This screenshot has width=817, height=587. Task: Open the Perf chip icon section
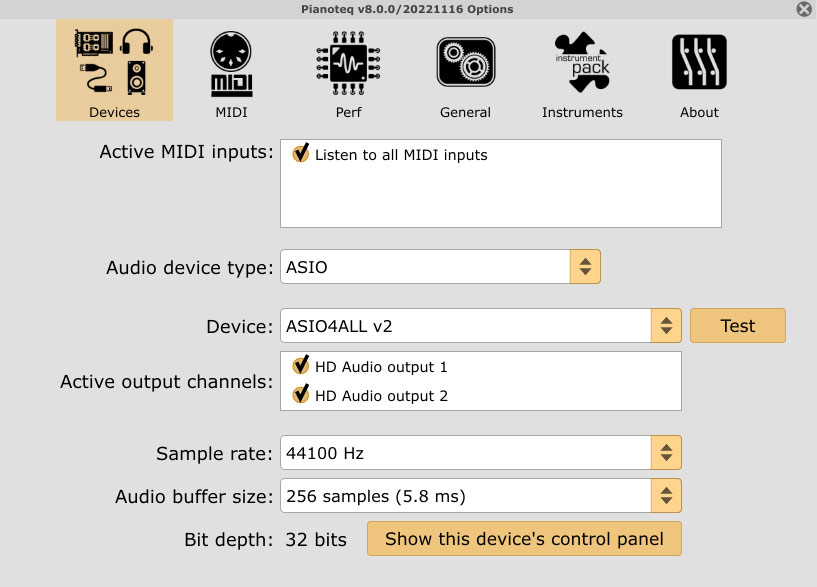click(x=349, y=70)
